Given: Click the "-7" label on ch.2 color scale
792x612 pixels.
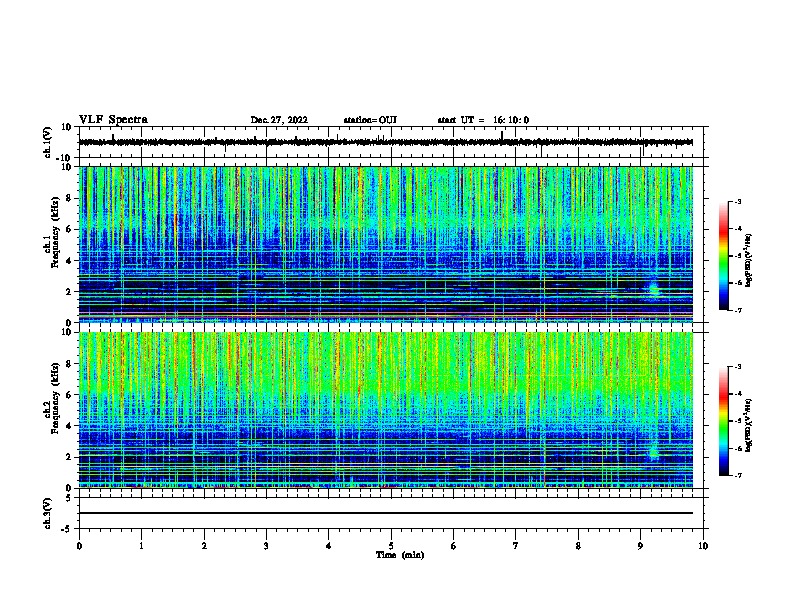Looking at the screenshot, I should 738,475.
